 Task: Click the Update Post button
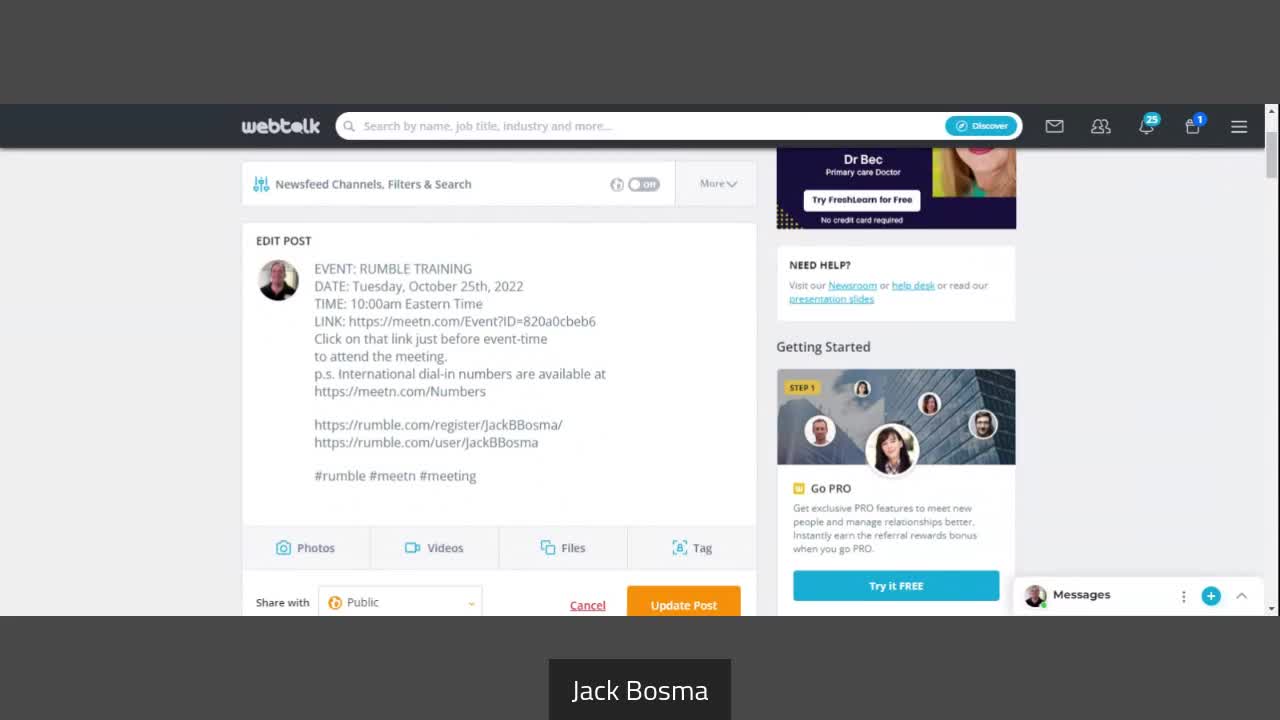click(684, 603)
